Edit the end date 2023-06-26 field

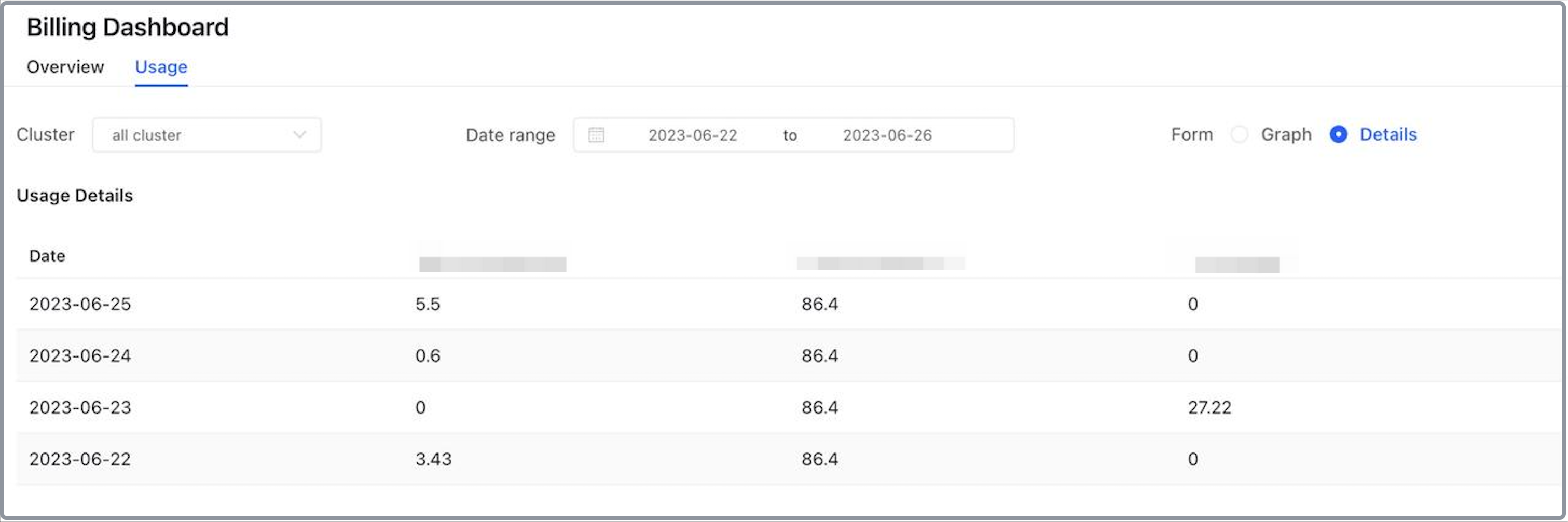887,135
